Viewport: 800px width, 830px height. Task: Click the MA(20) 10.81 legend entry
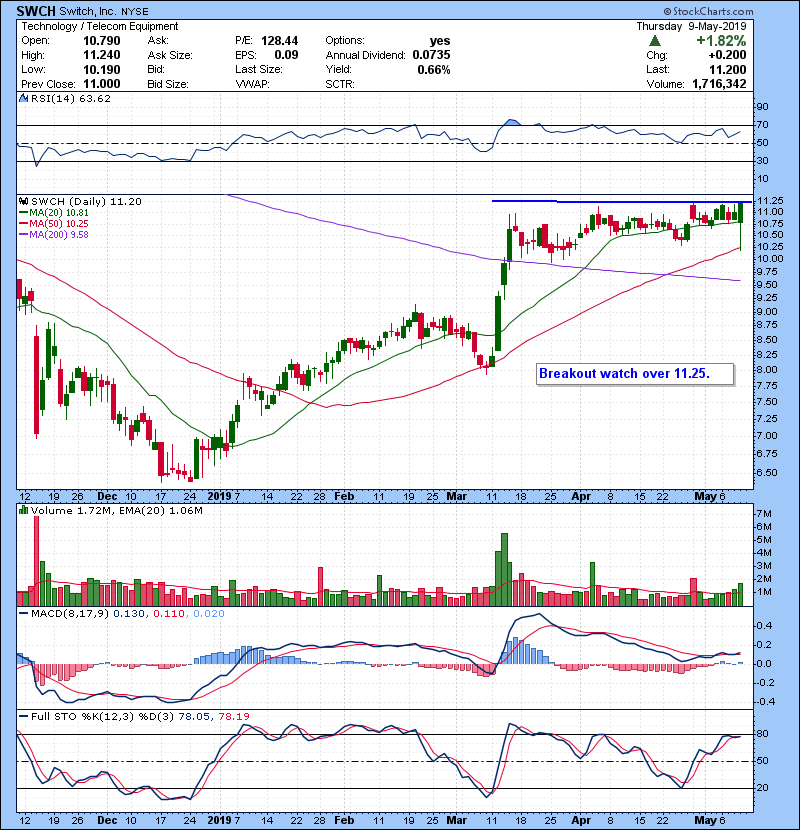click(55, 212)
